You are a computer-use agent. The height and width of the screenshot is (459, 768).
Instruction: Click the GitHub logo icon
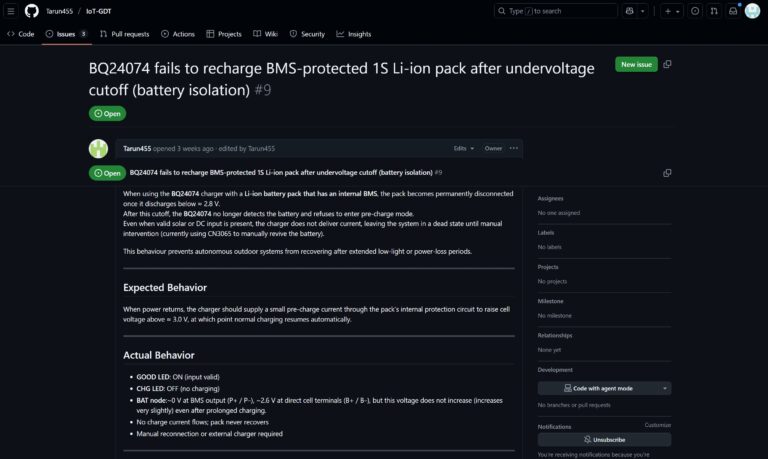point(31,11)
